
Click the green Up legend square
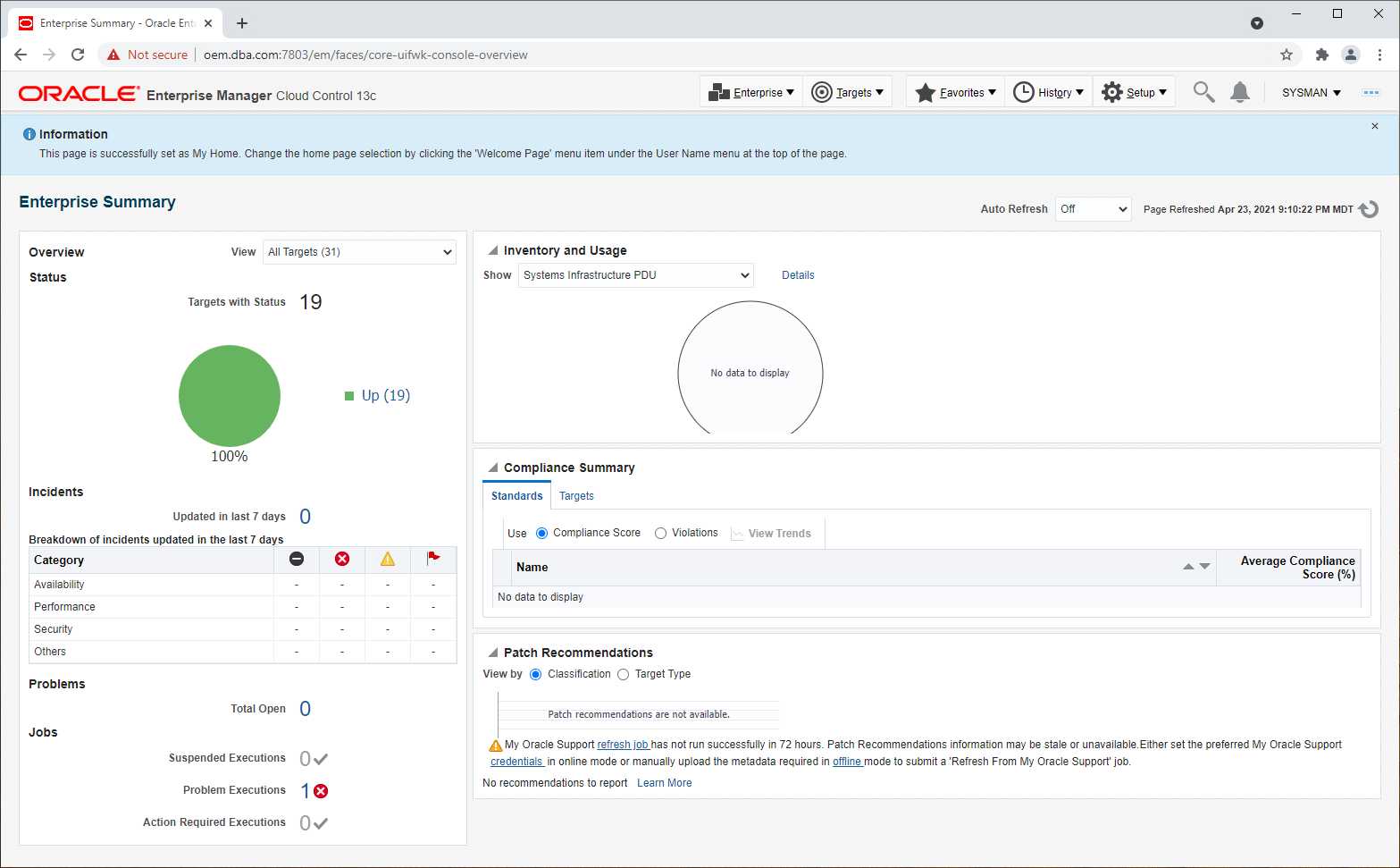coord(349,396)
